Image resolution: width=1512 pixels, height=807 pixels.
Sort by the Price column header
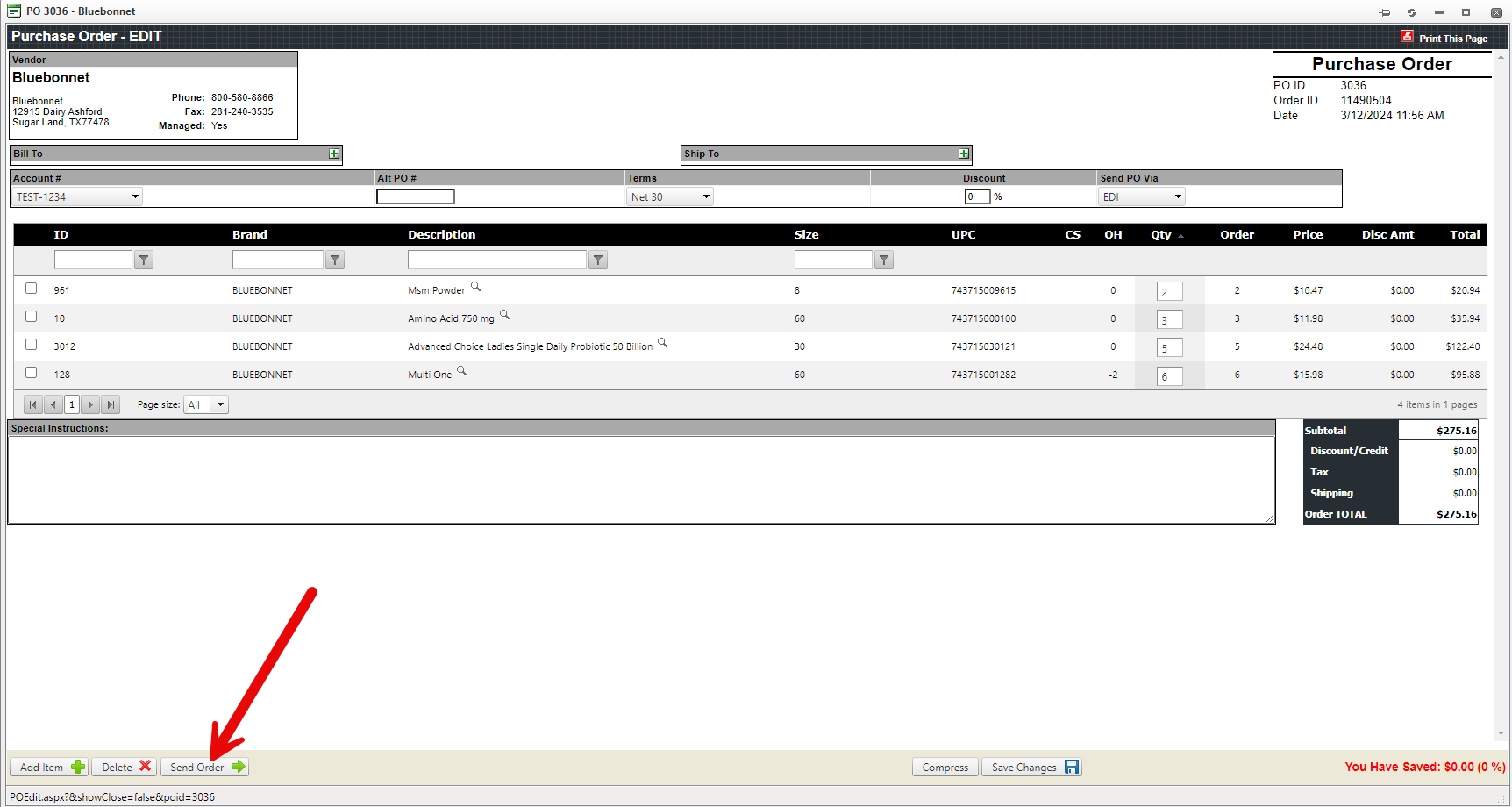tap(1308, 235)
